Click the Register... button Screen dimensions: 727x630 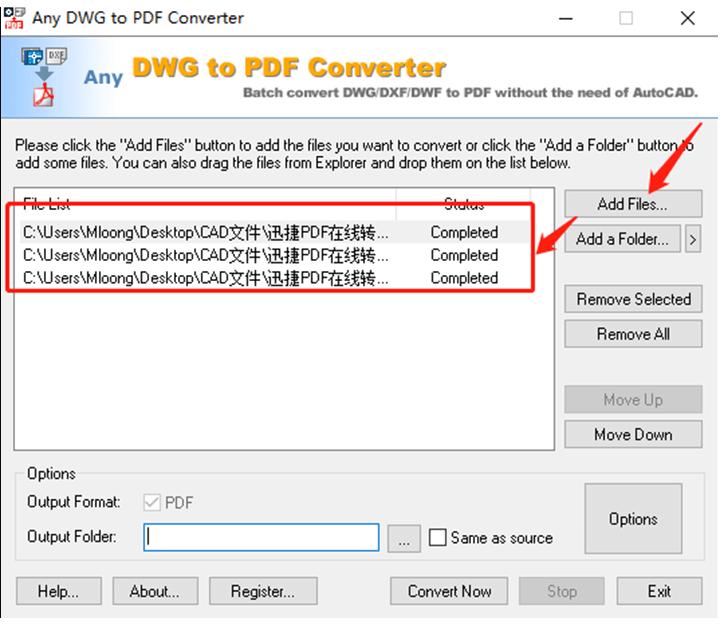pyautogui.click(x=263, y=592)
